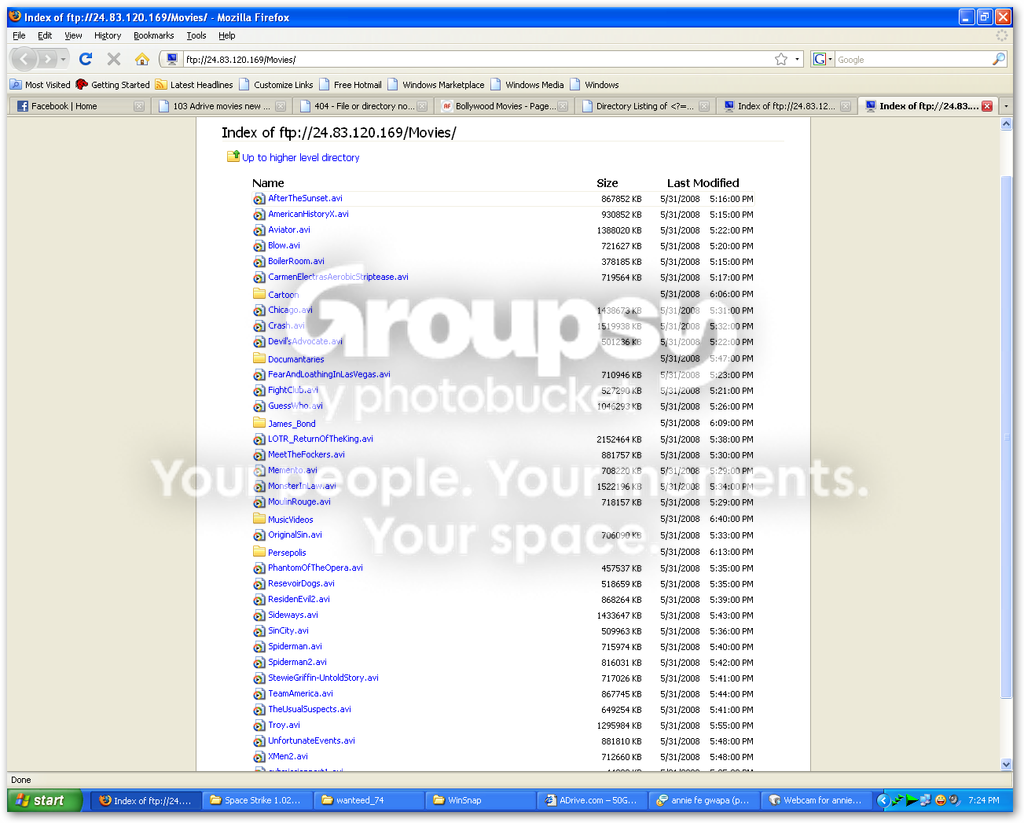The height and width of the screenshot is (823, 1024).
Task: Switch to Webcam for annie taskbar window
Action: click(816, 800)
